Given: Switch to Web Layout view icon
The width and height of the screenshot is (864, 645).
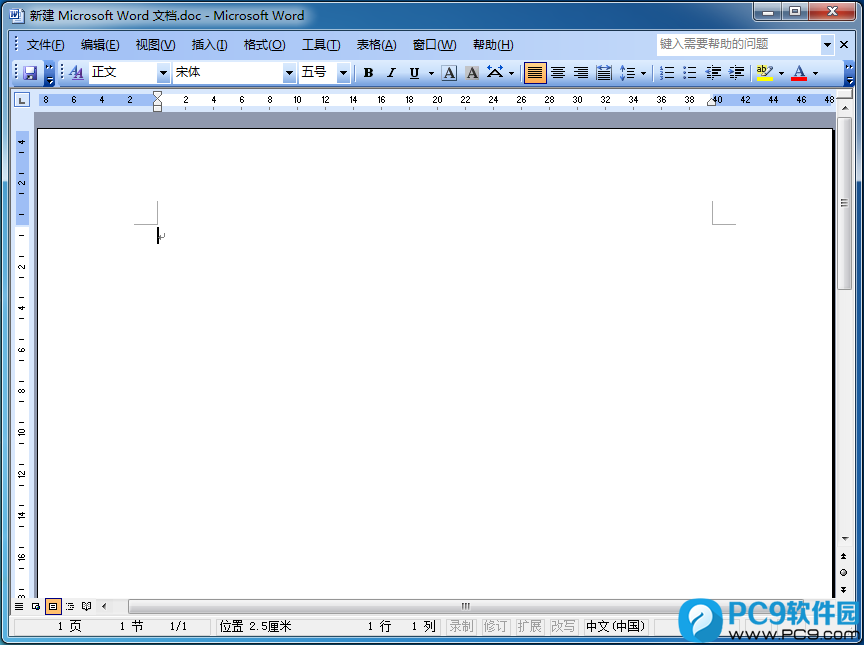Looking at the screenshot, I should tap(36, 606).
